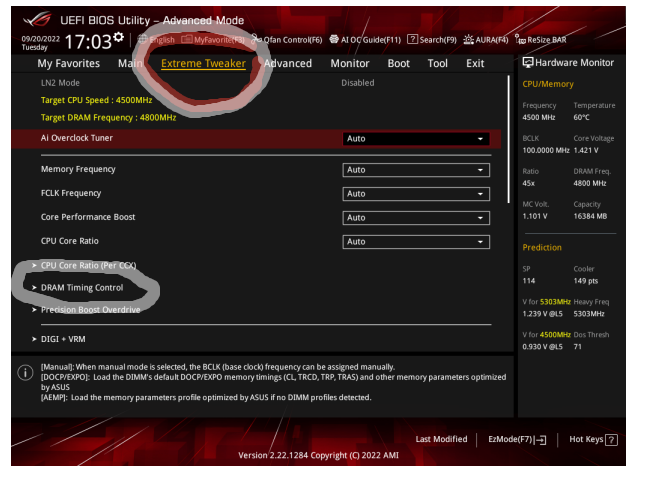Screen dimensions: 656x480
Task: Click the Last Modified button
Action: tap(441, 439)
